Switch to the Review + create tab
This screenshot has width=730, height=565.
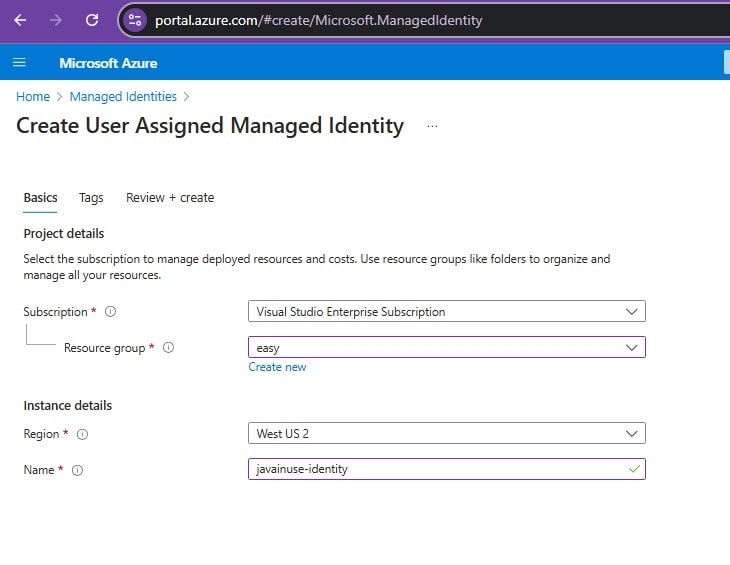pyautogui.click(x=170, y=198)
